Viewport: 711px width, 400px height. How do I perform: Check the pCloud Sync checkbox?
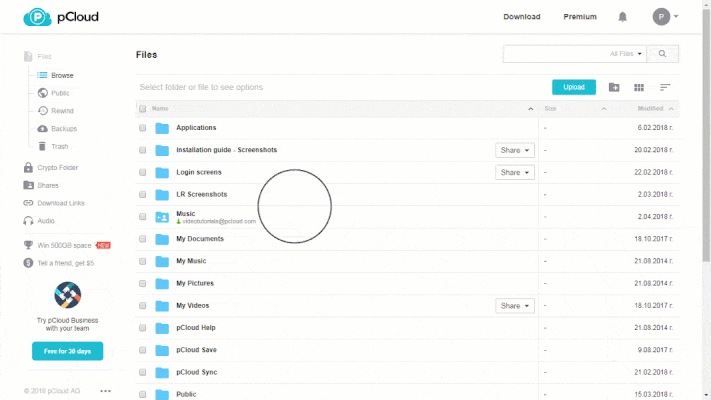pyautogui.click(x=142, y=372)
